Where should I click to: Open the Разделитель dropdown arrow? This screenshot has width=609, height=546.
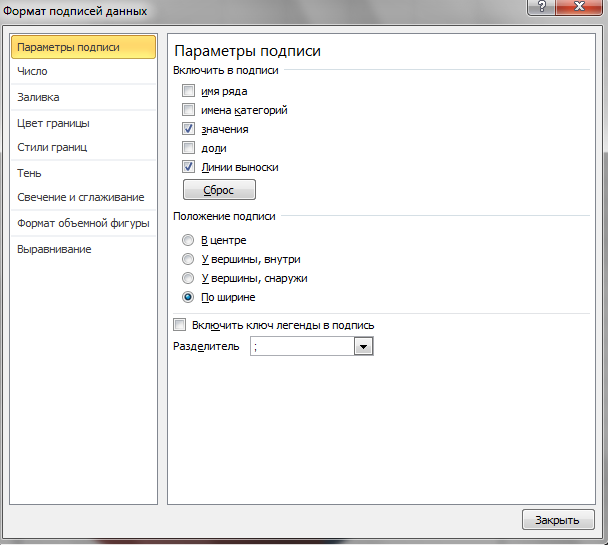(x=364, y=346)
